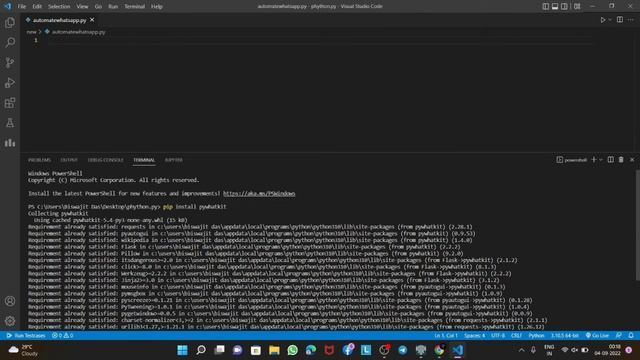The width and height of the screenshot is (640, 360).
Task: Switch to the Jupyter panel tab
Action: [x=173, y=160]
